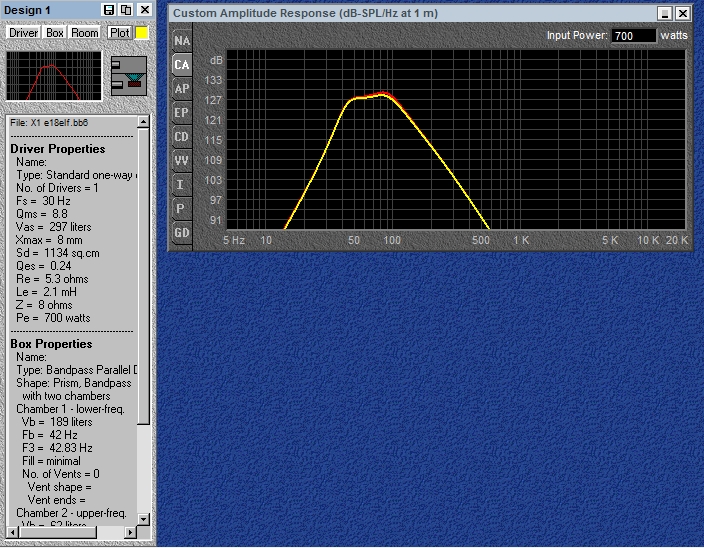
Task: Save Design 1 with the floppy disk icon
Action: point(108,9)
